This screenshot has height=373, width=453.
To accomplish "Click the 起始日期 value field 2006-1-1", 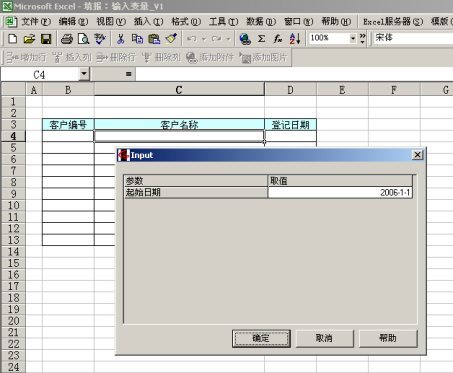I will pos(340,192).
